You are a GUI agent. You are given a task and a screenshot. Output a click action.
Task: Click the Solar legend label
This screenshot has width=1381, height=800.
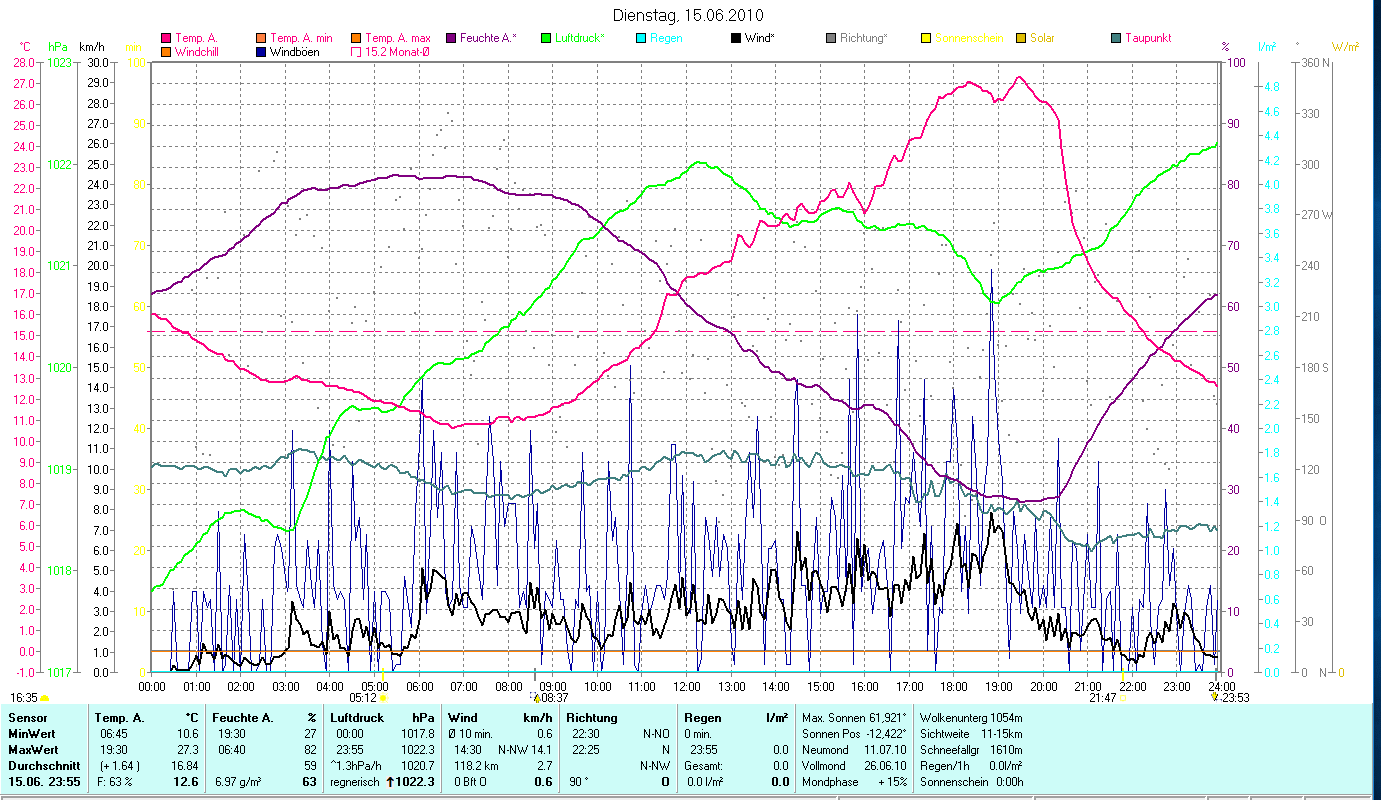(x=1041, y=38)
